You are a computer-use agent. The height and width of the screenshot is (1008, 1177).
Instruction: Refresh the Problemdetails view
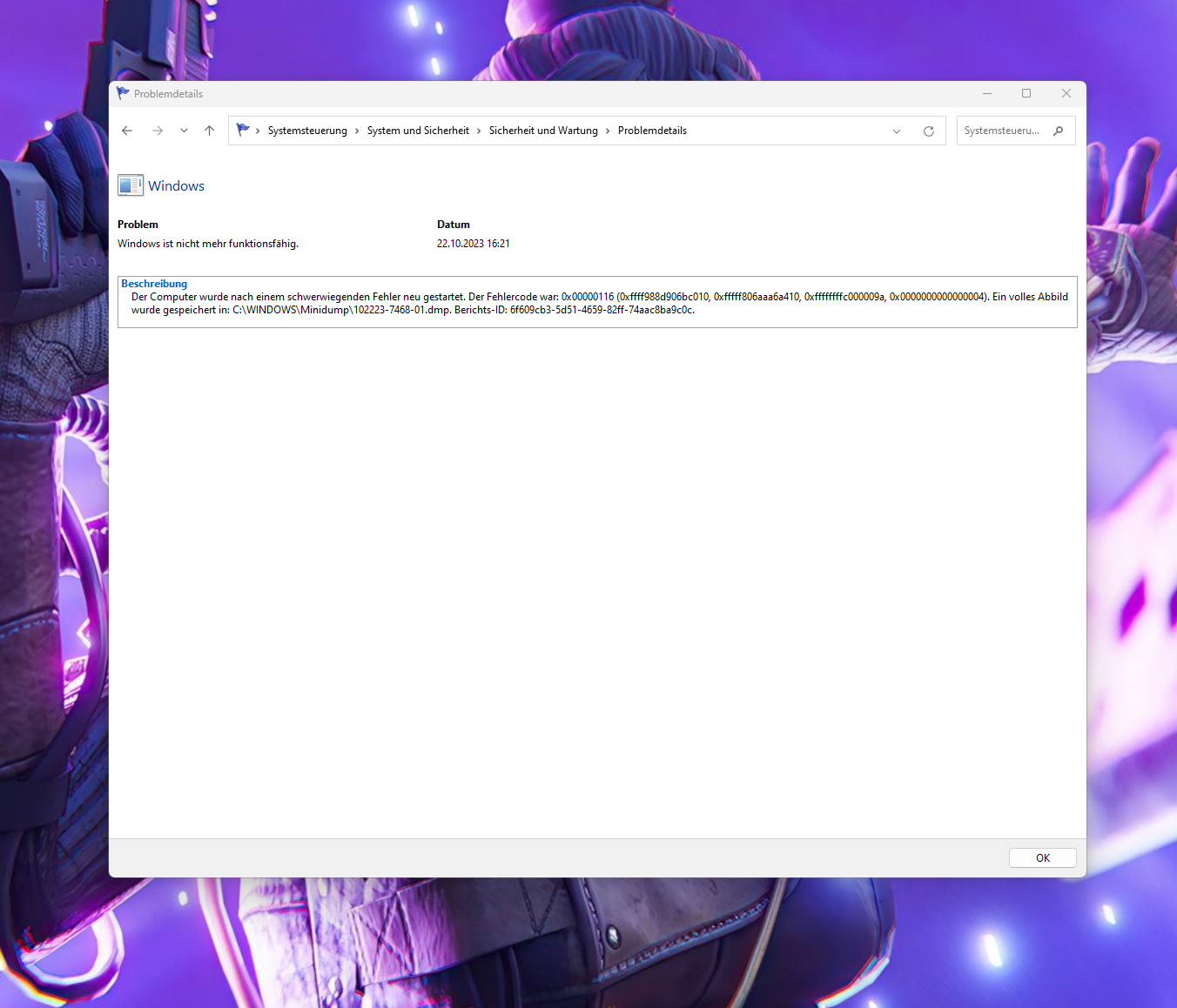point(929,131)
